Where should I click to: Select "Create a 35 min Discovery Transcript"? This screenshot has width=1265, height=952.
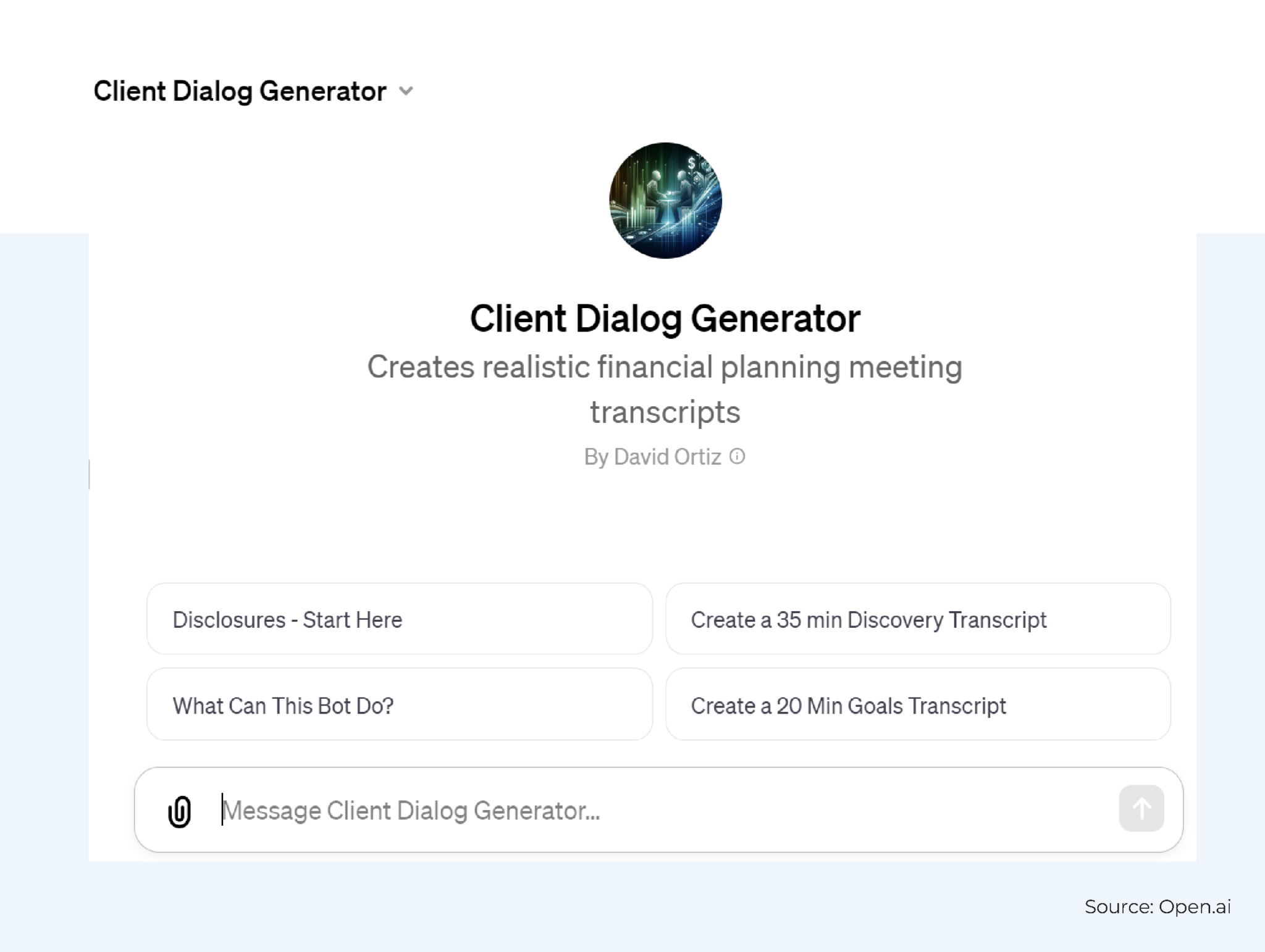pyautogui.click(x=918, y=619)
